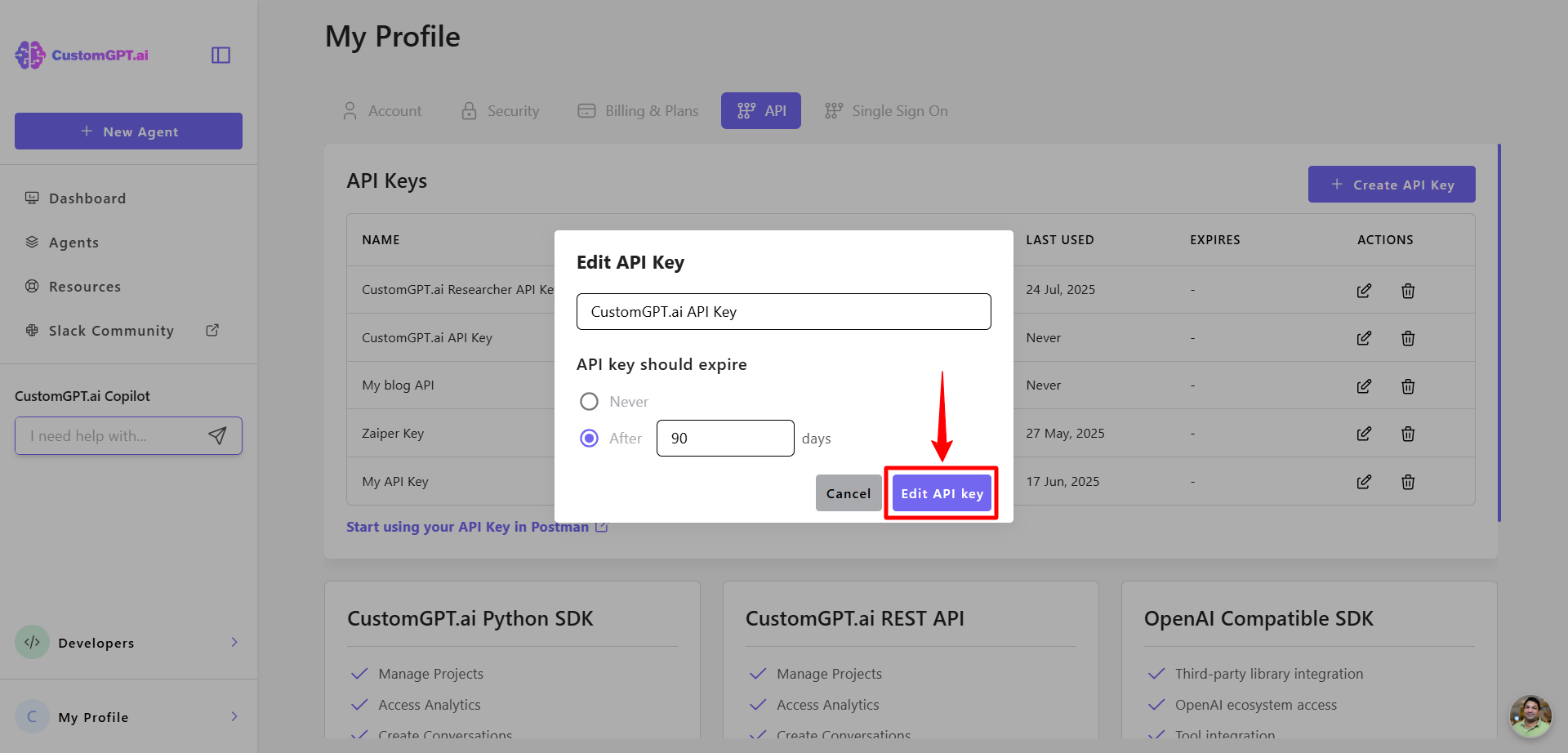Select the After radio button

(589, 439)
